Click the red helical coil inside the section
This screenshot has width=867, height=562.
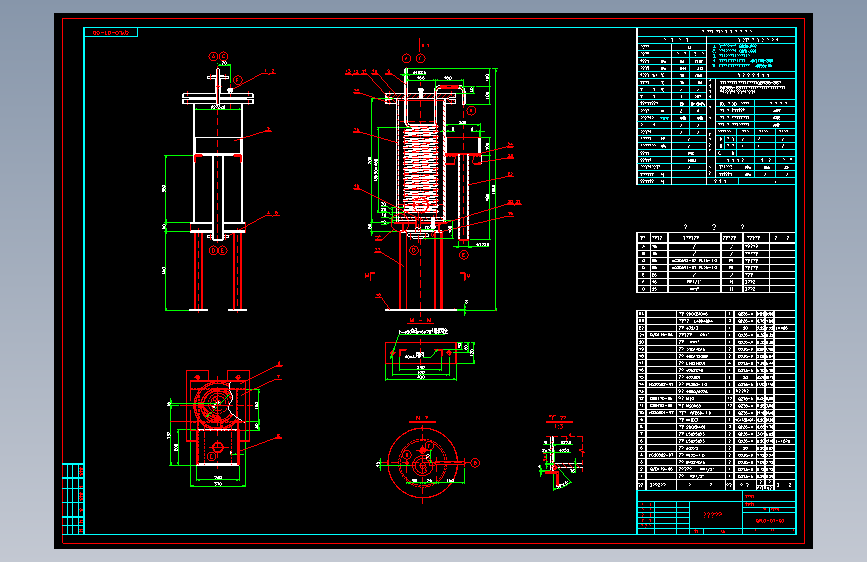click(421, 169)
